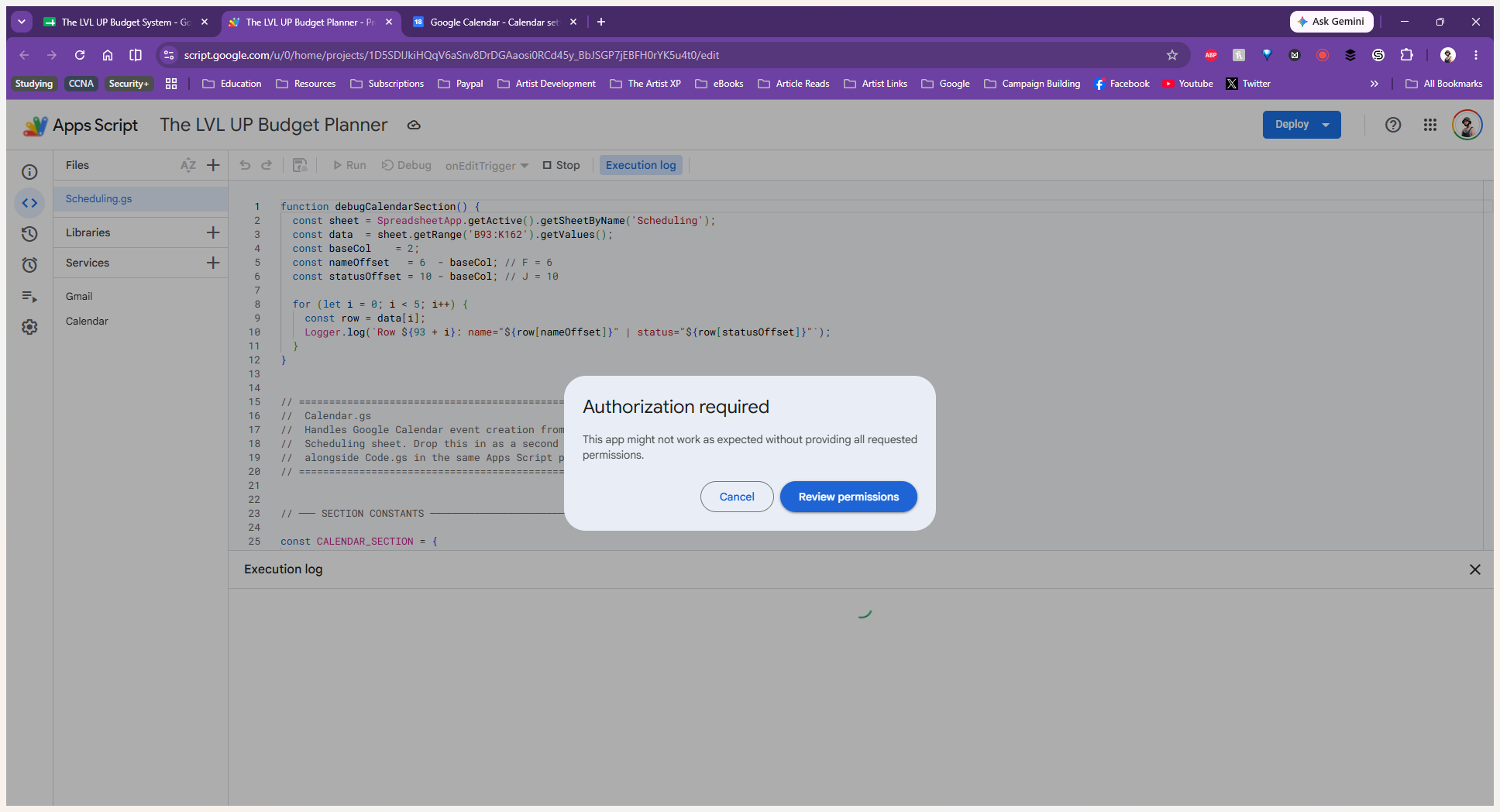Select the Editor code icon in sidebar
Screen dimensions: 1500x812
(29, 203)
